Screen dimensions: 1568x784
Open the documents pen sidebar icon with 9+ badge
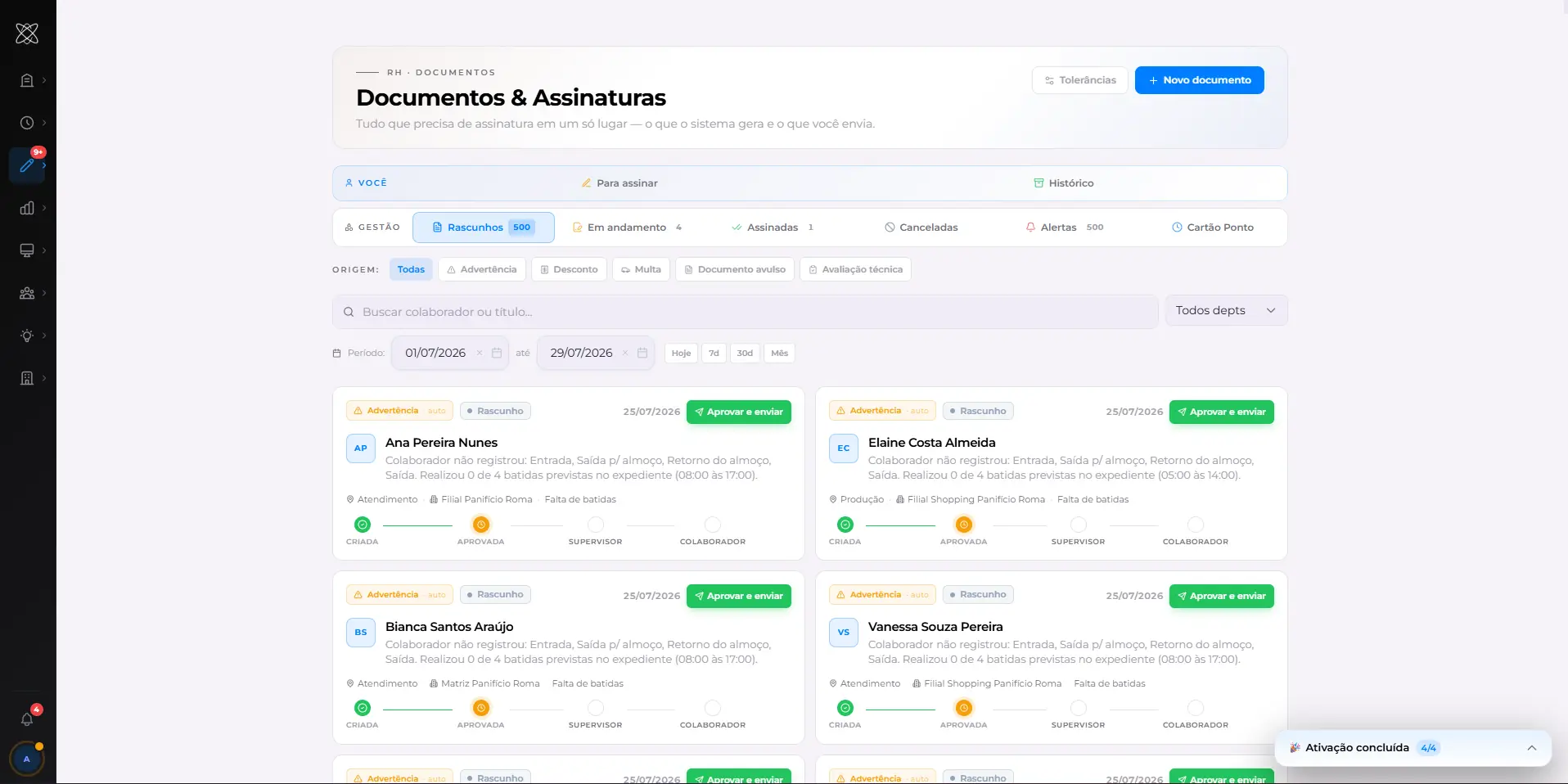tap(28, 164)
